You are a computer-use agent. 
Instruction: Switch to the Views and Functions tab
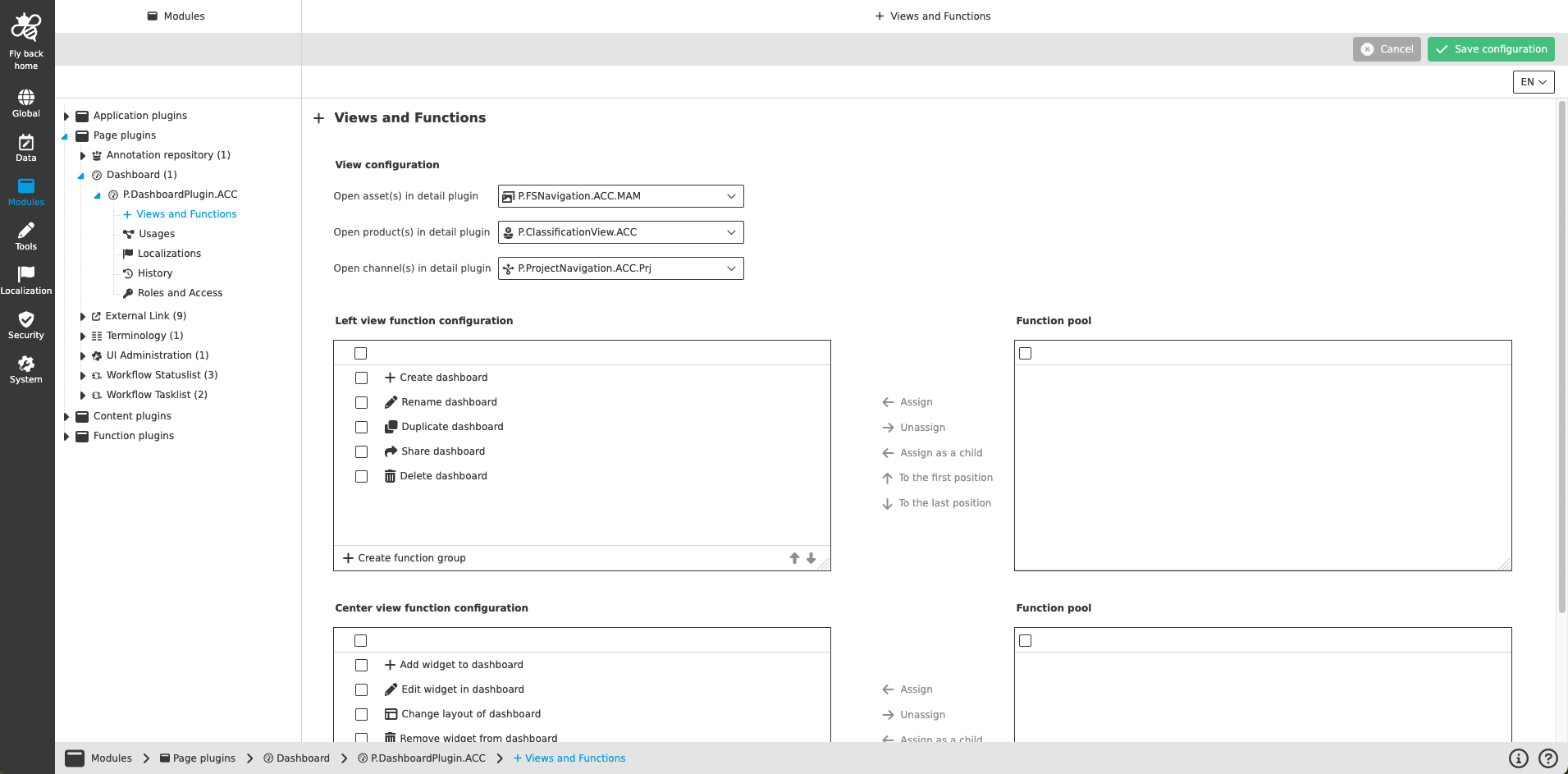932,16
